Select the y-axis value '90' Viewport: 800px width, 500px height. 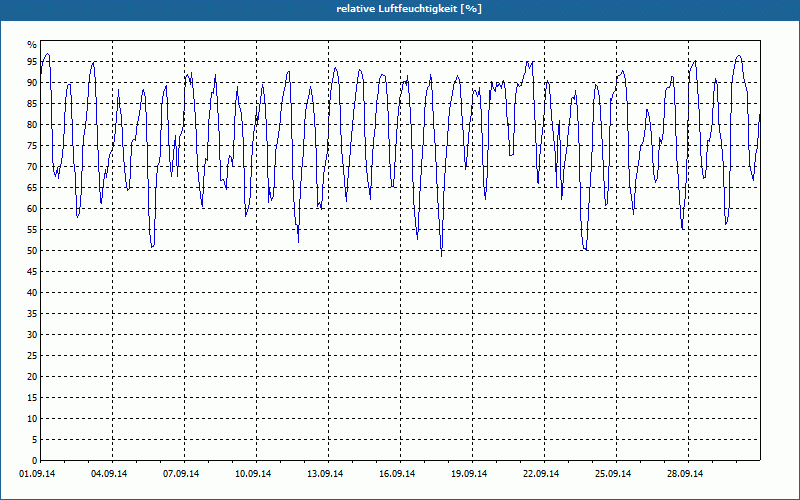pos(32,83)
